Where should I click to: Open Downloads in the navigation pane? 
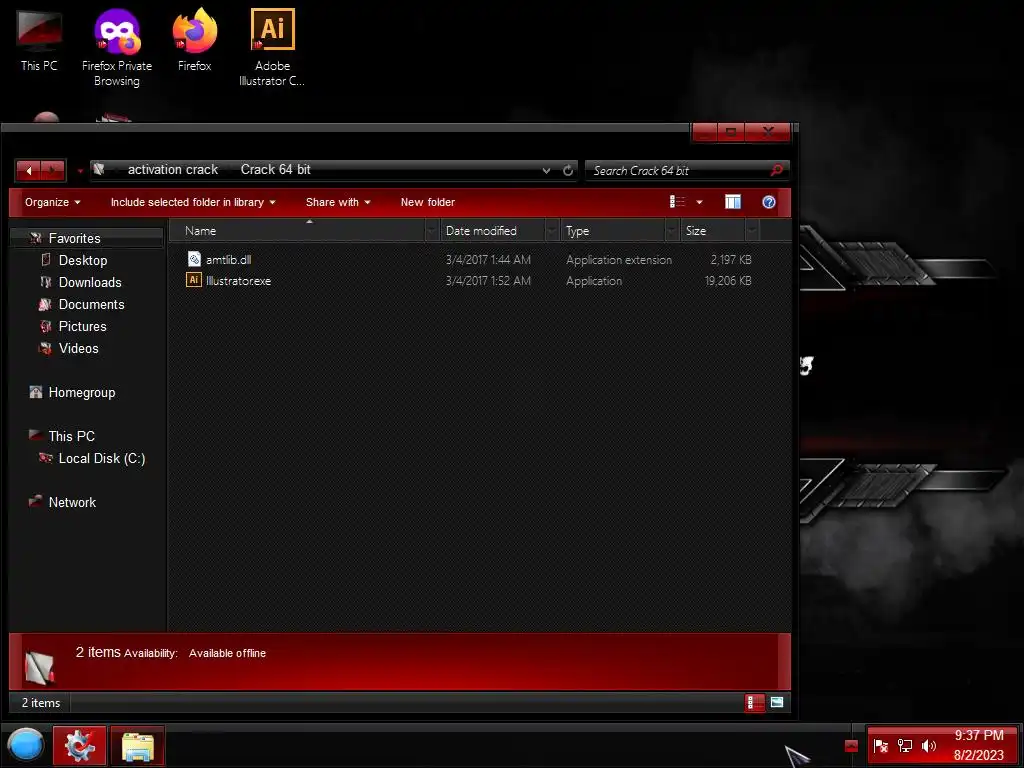pyautogui.click(x=89, y=282)
